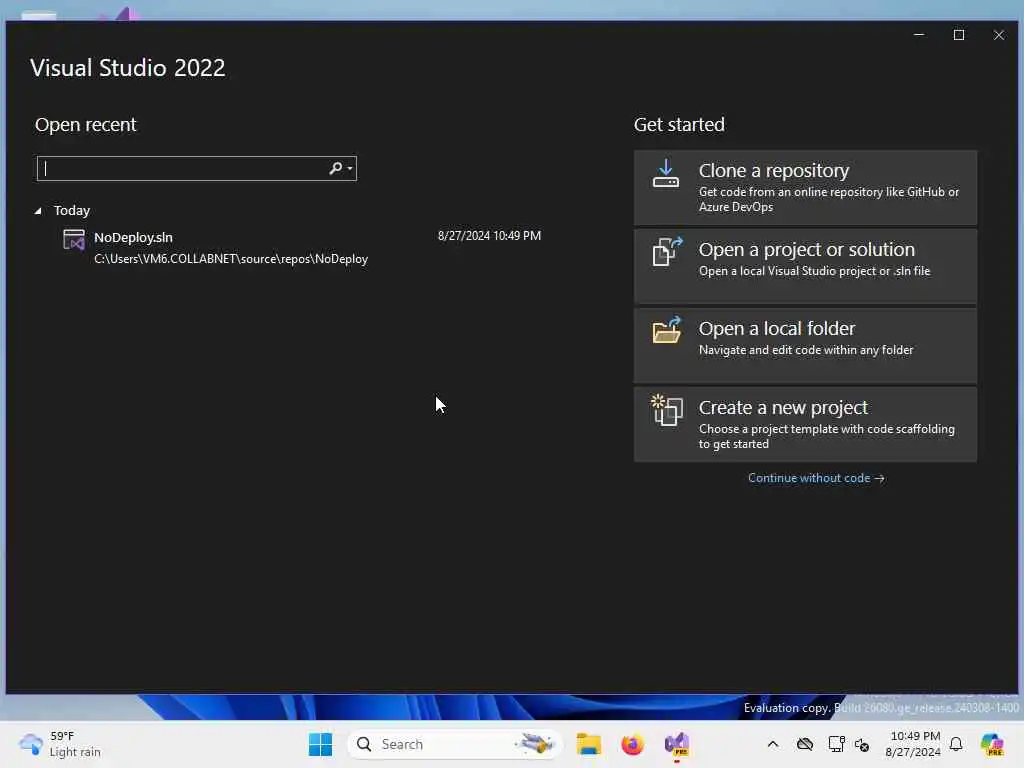Click the Visual Studio Preview taskbar icon

(677, 744)
